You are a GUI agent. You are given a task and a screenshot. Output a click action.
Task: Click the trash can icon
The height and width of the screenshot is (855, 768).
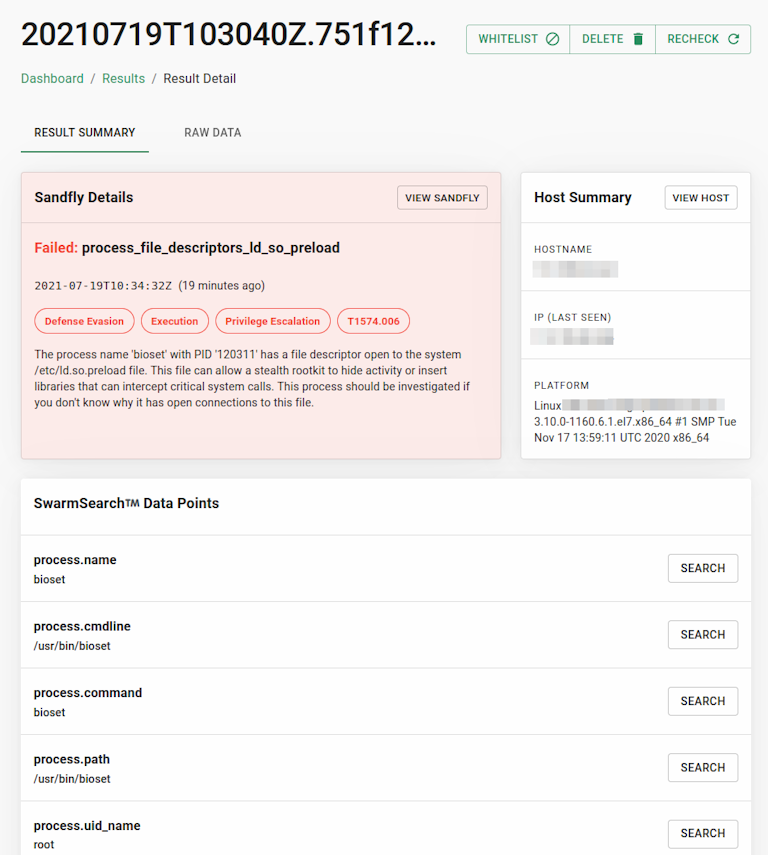coord(638,39)
